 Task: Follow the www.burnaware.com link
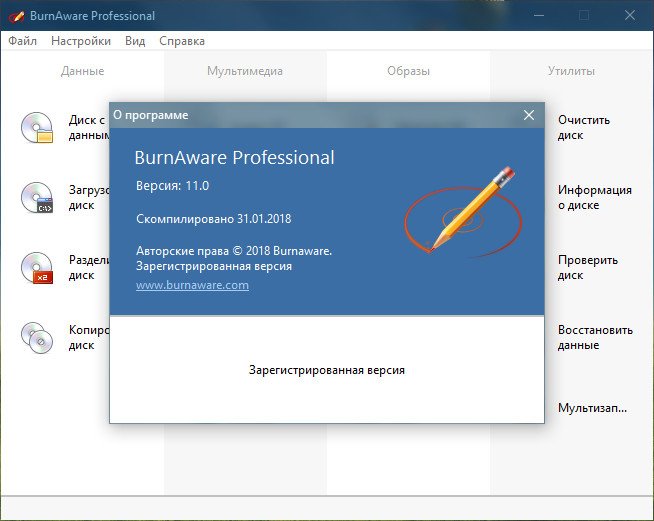[192, 285]
